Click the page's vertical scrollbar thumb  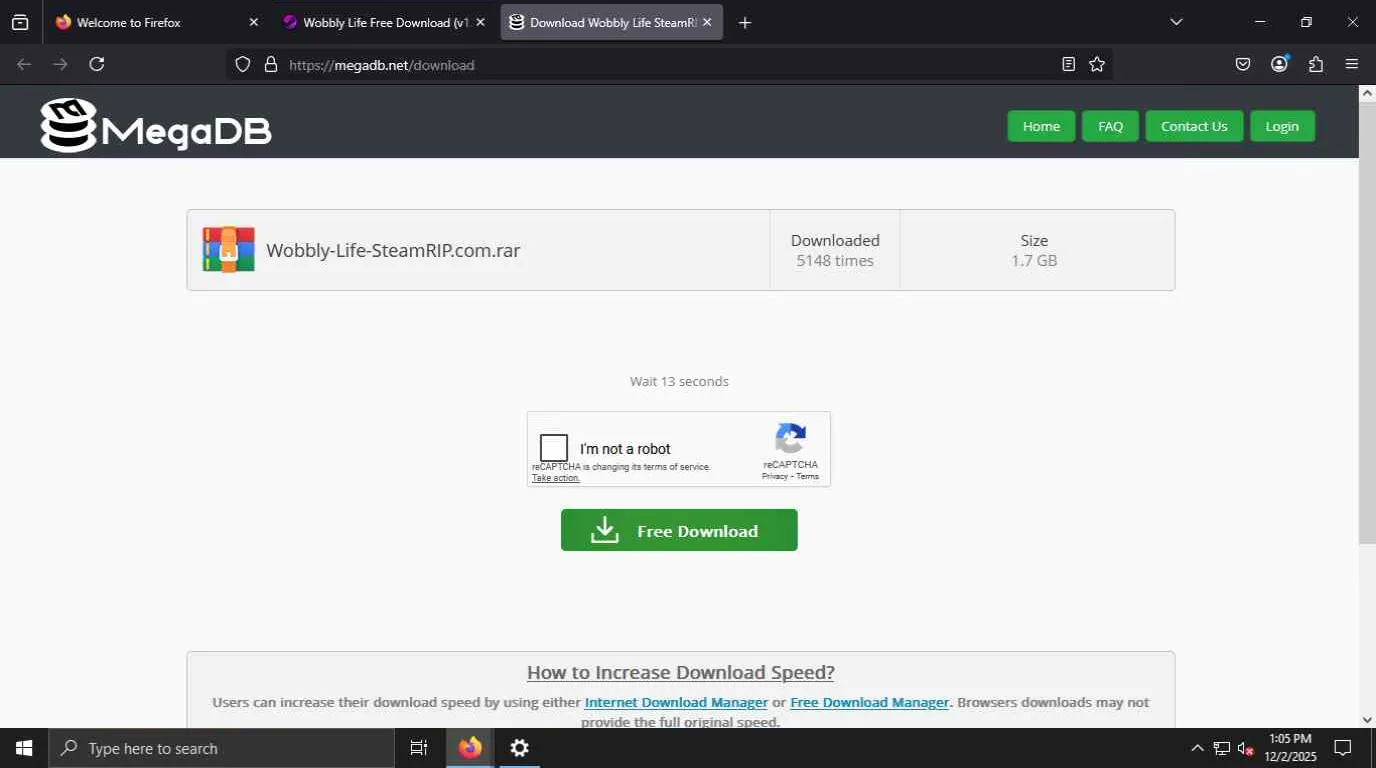click(1367, 322)
